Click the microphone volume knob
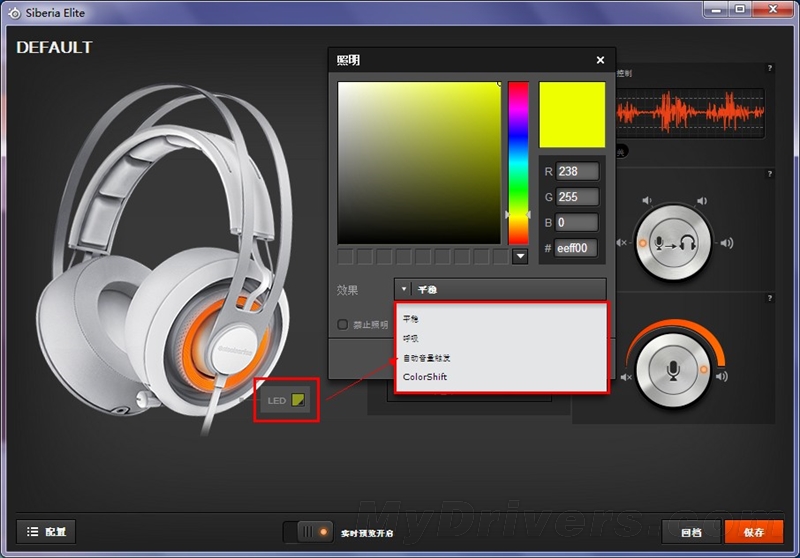 tap(672, 369)
